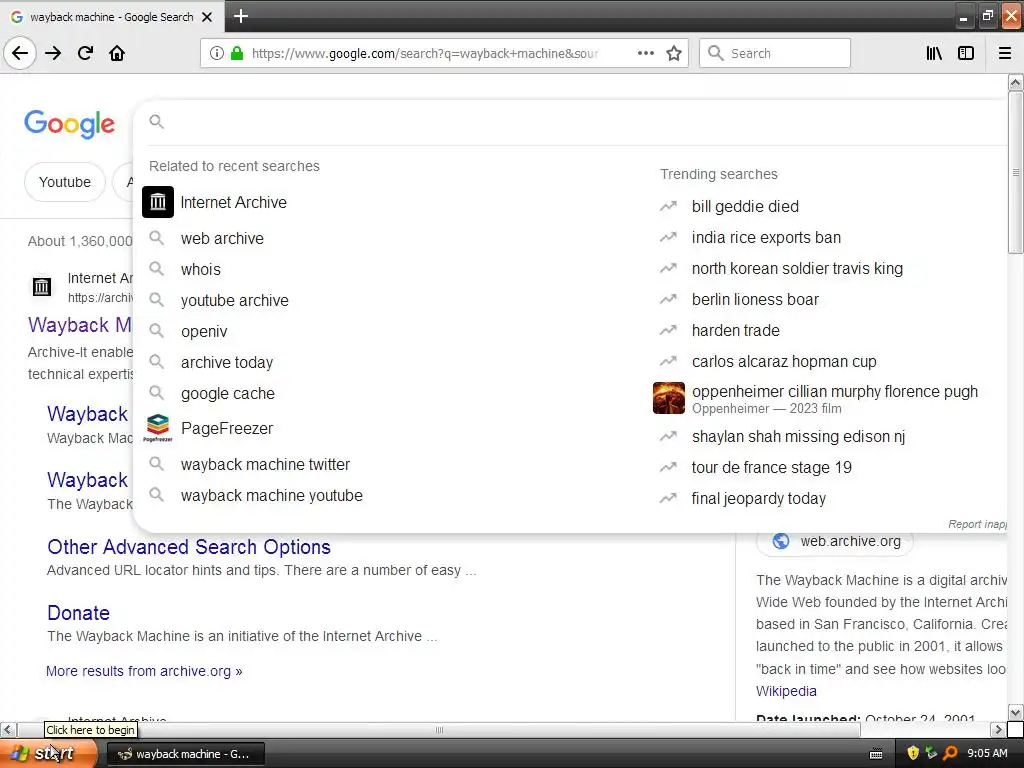Open the Wikipedia link in knowledge panel
Image resolution: width=1024 pixels, height=768 pixels.
click(786, 691)
